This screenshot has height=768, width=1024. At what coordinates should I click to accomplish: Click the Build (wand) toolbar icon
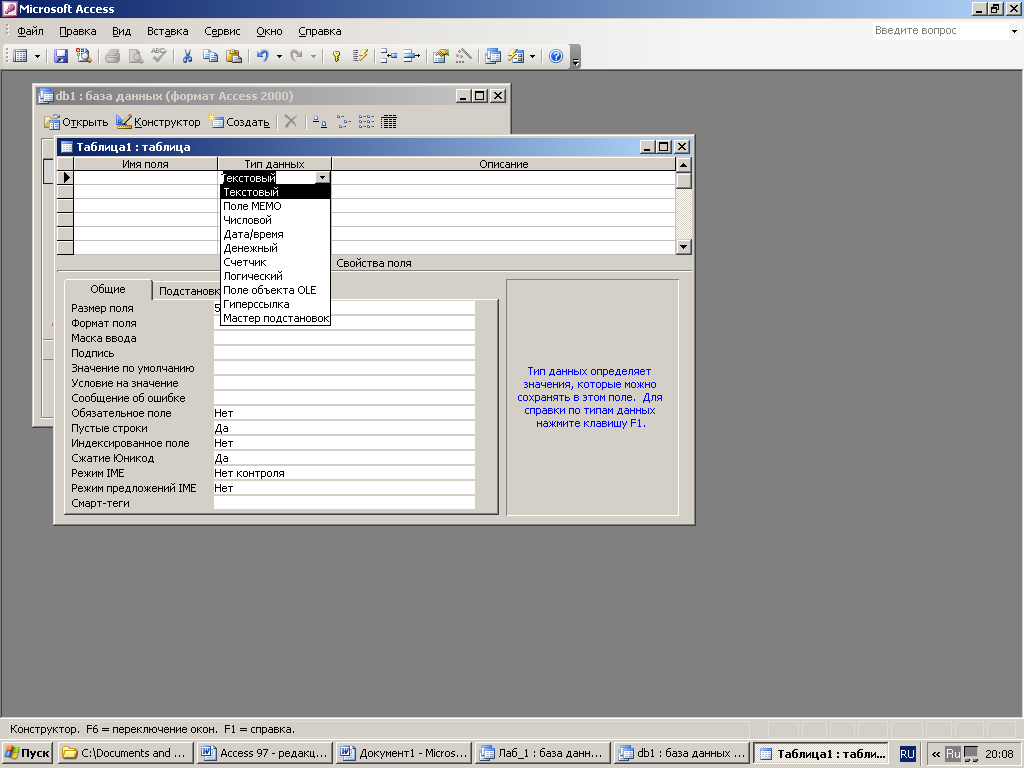click(464, 56)
